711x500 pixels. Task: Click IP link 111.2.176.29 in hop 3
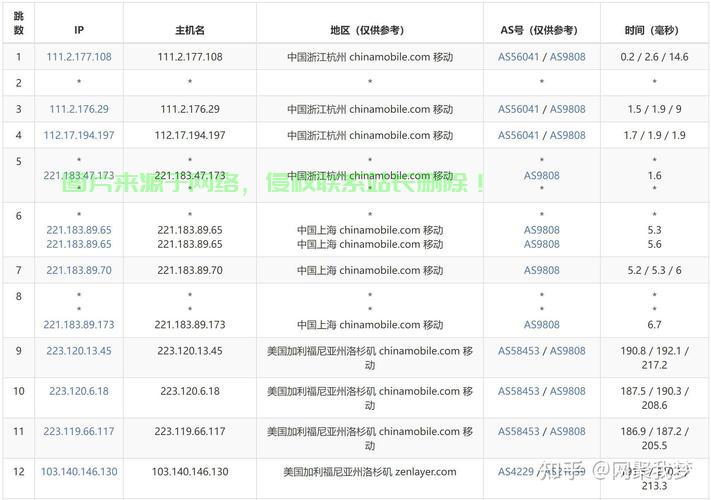(79, 109)
